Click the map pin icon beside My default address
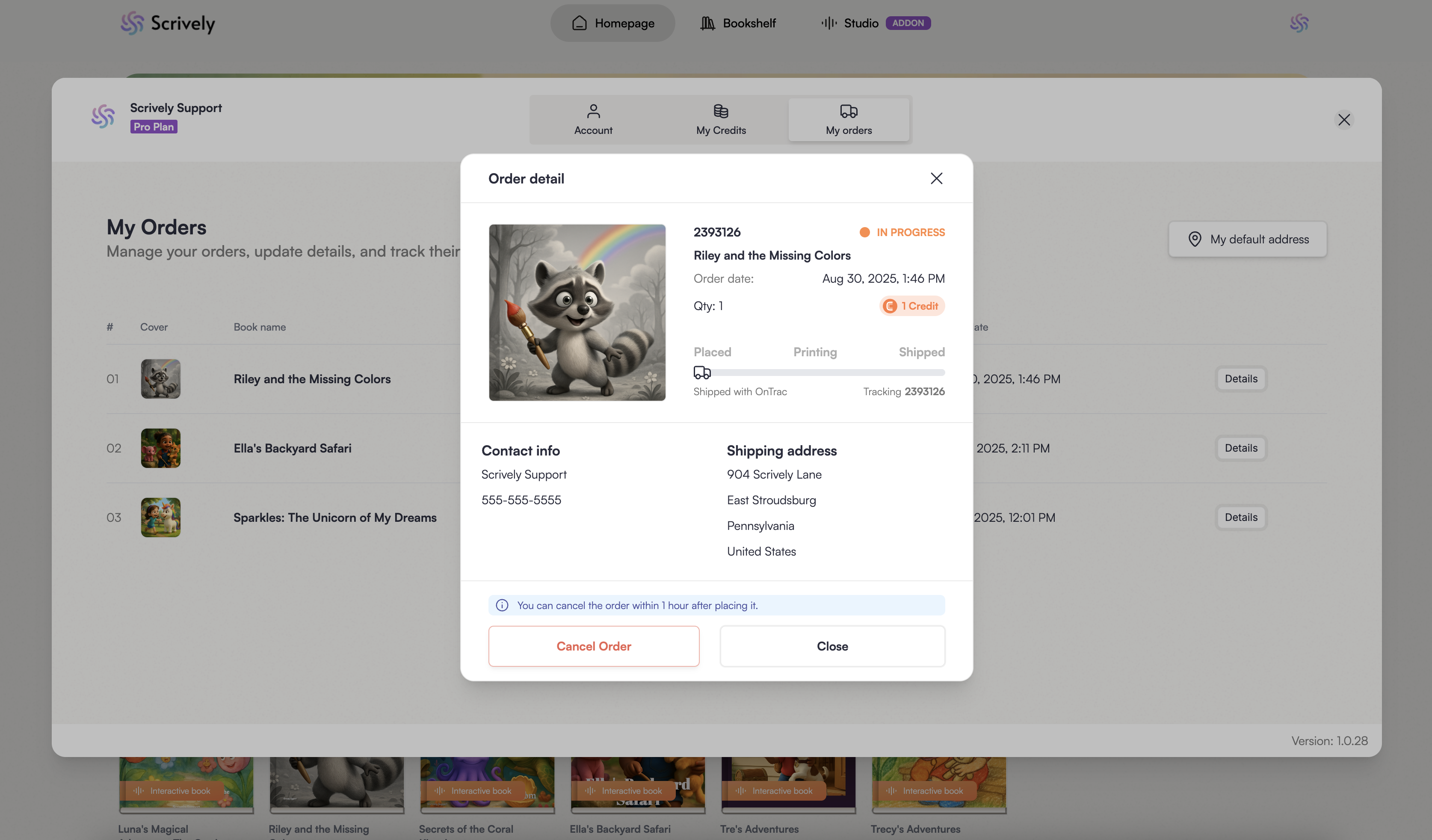The height and width of the screenshot is (840, 1432). 1195,239
